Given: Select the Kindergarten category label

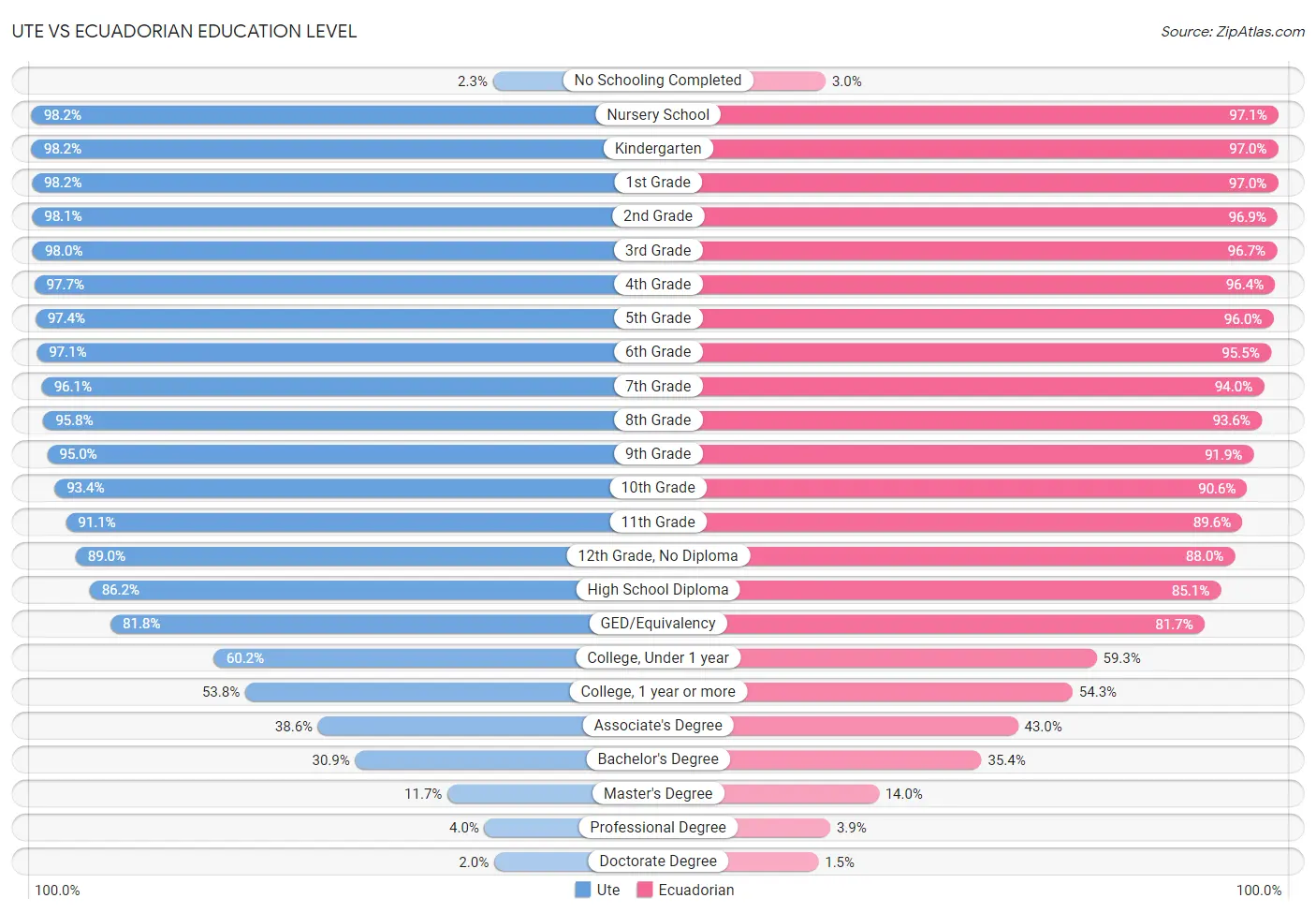Looking at the screenshot, I should pos(658,148).
